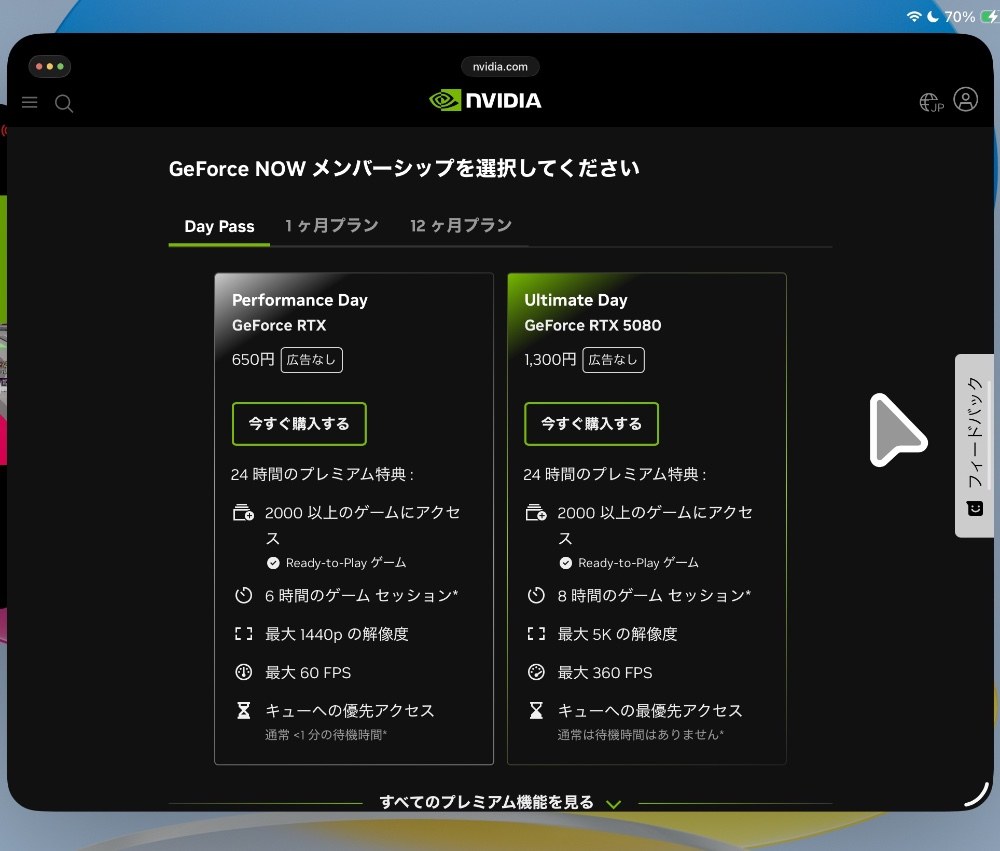Screen dimensions: 1000x851
Task: Click the nvidia.com address pill
Action: [500, 66]
